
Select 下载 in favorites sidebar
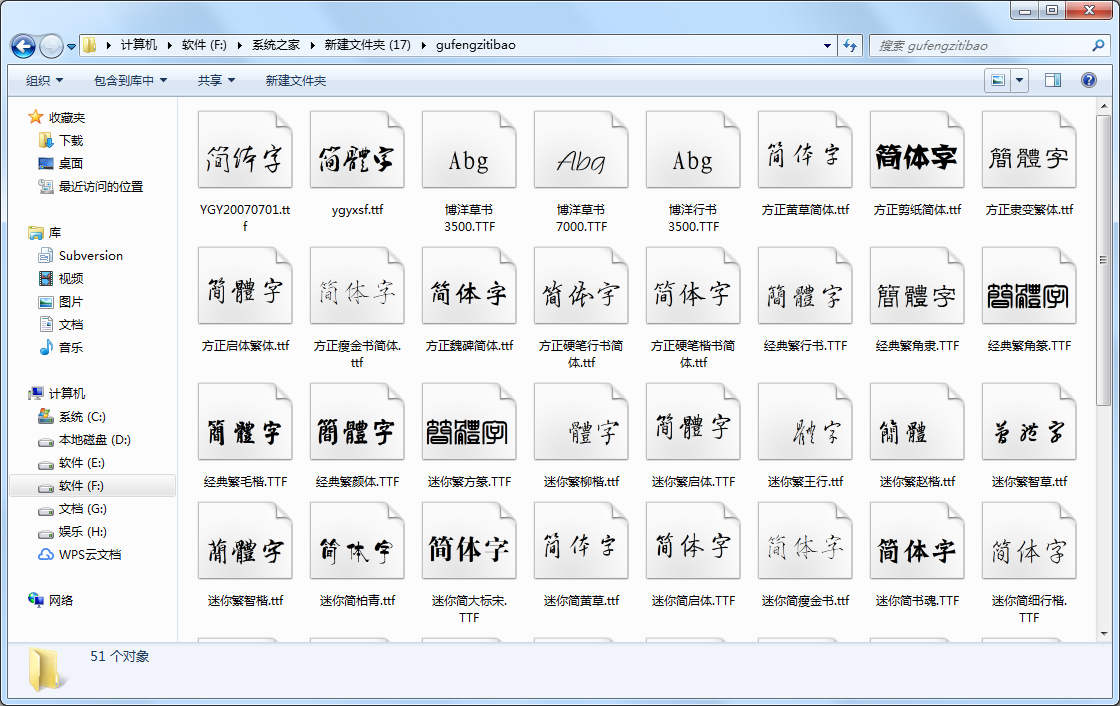point(71,141)
